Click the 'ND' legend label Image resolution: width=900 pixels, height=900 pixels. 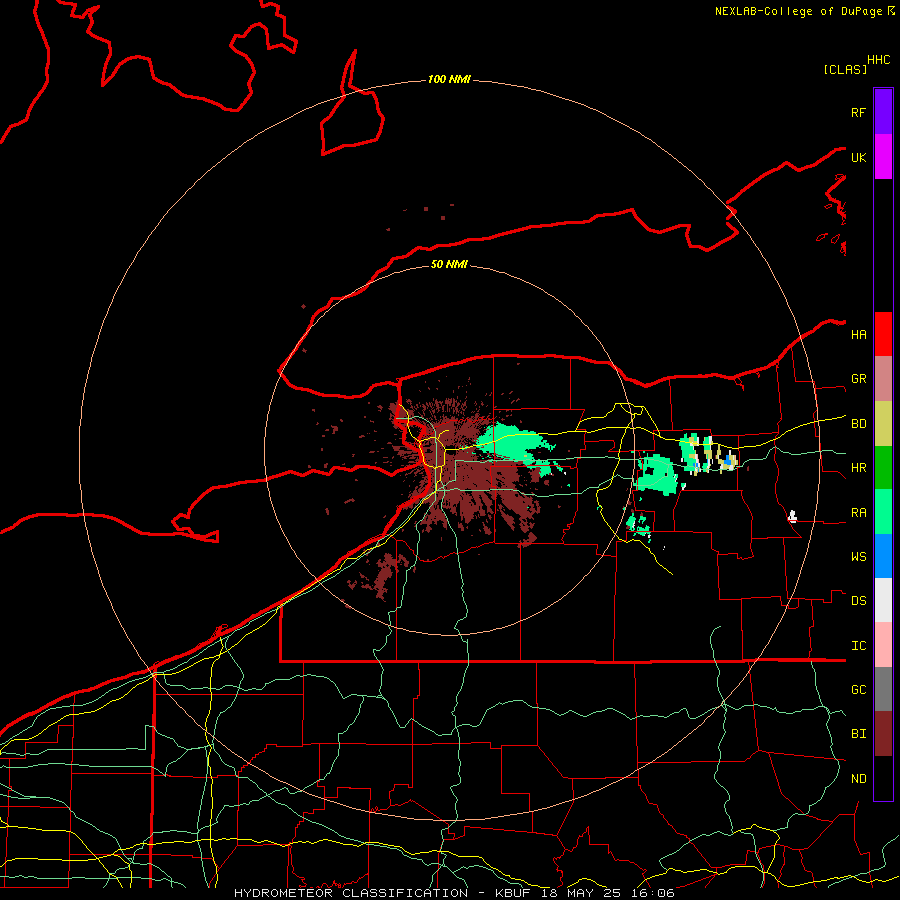(x=858, y=779)
